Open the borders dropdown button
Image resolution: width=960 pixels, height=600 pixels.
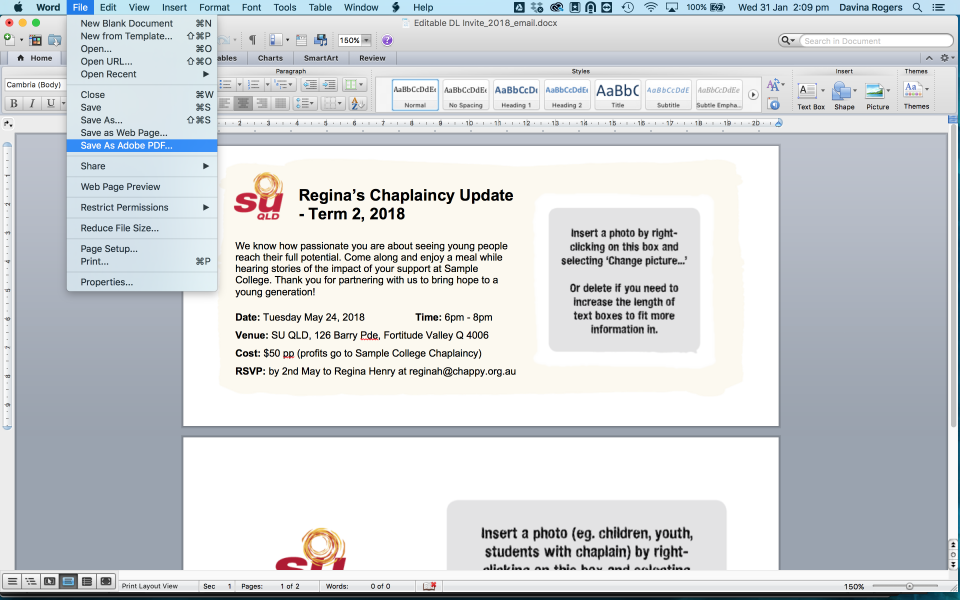tap(332, 103)
